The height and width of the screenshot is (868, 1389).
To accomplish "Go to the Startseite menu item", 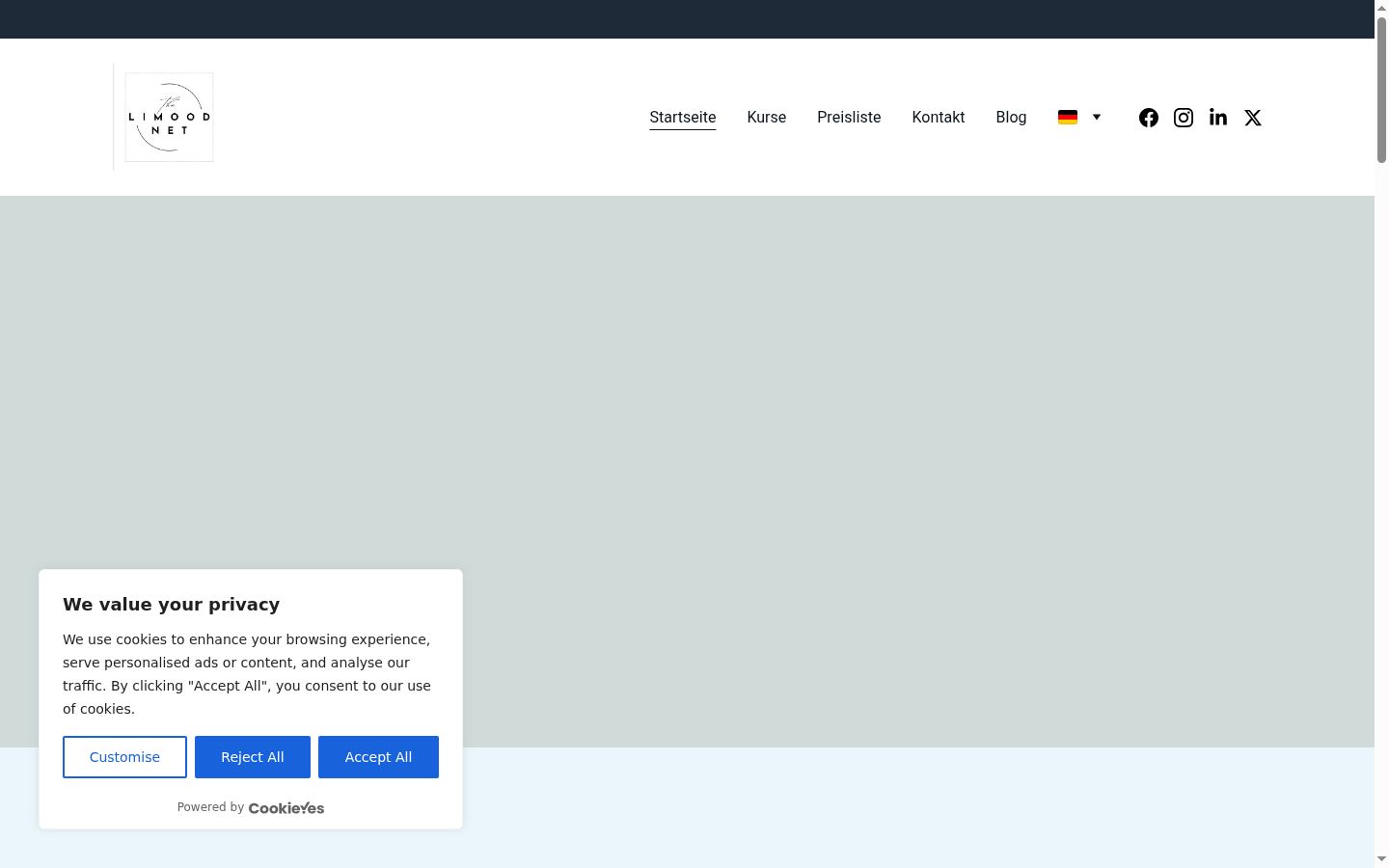I will click(683, 118).
